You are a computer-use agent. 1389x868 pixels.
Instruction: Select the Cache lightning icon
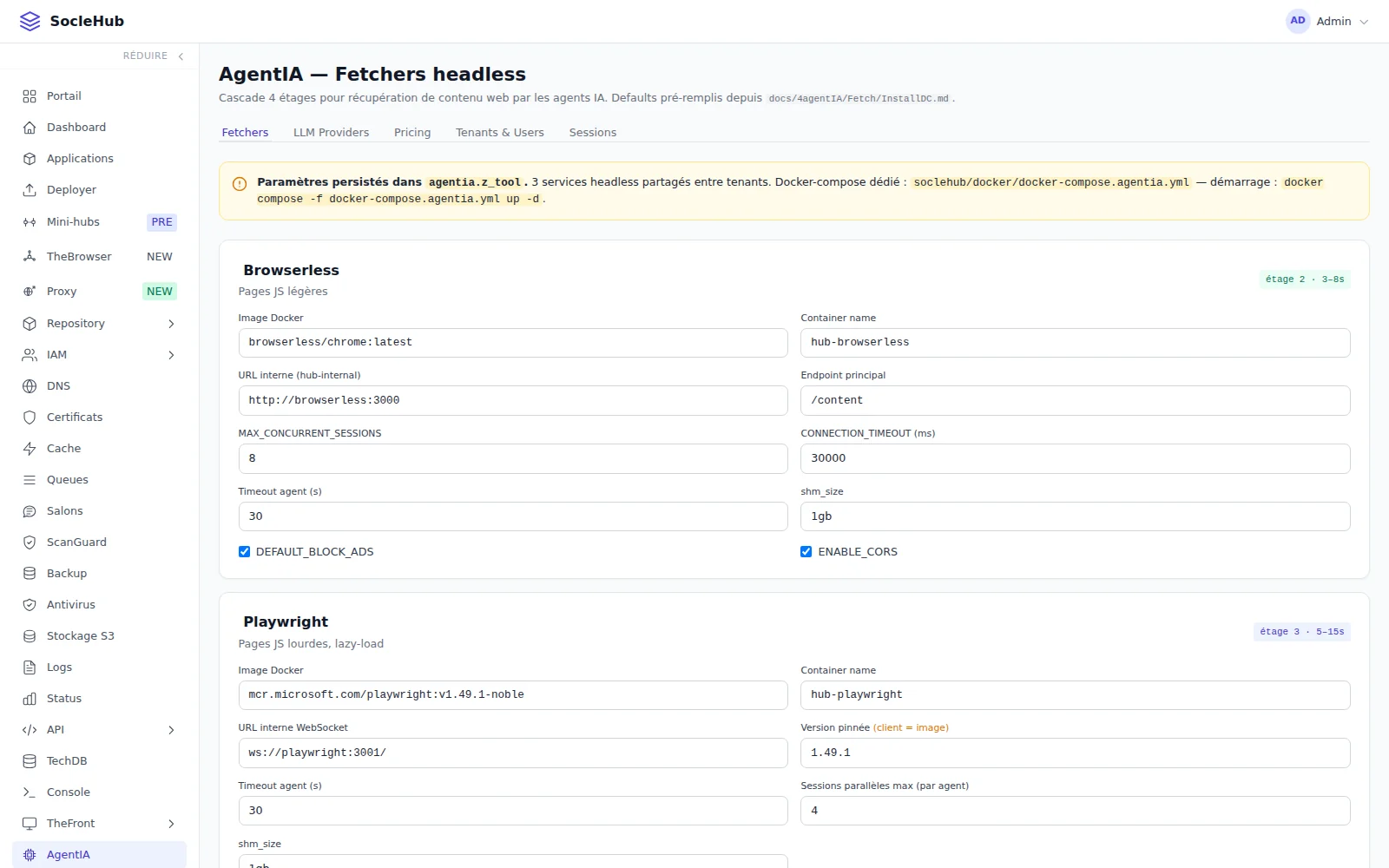coord(30,449)
